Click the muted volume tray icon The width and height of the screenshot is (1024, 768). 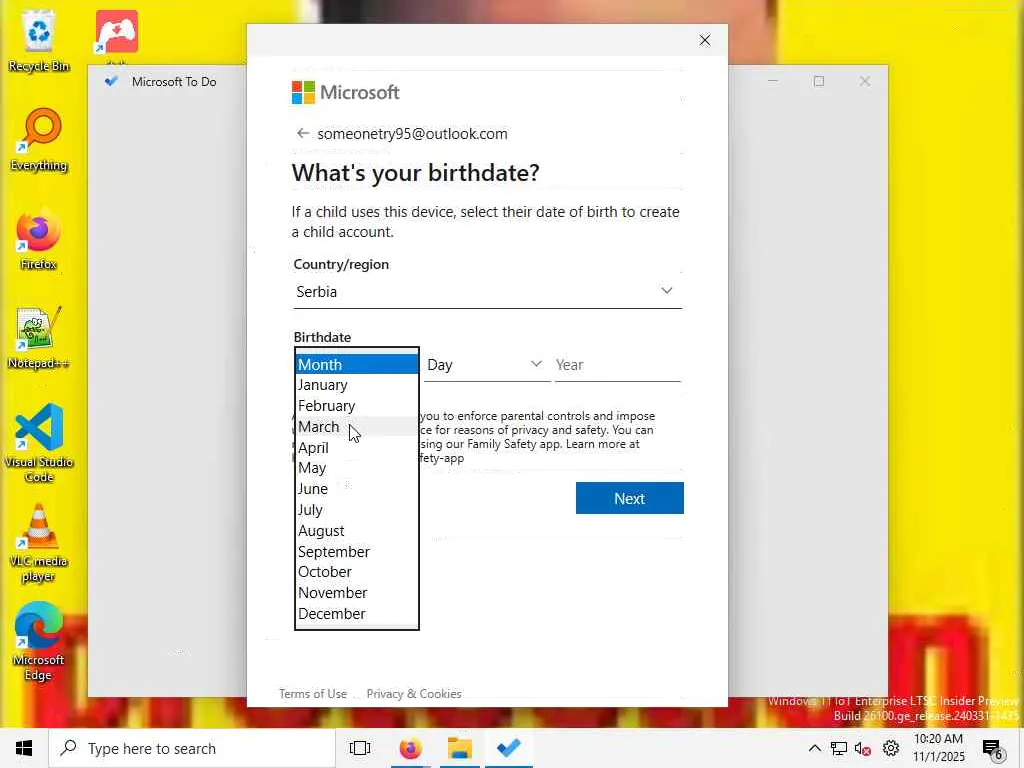(863, 748)
